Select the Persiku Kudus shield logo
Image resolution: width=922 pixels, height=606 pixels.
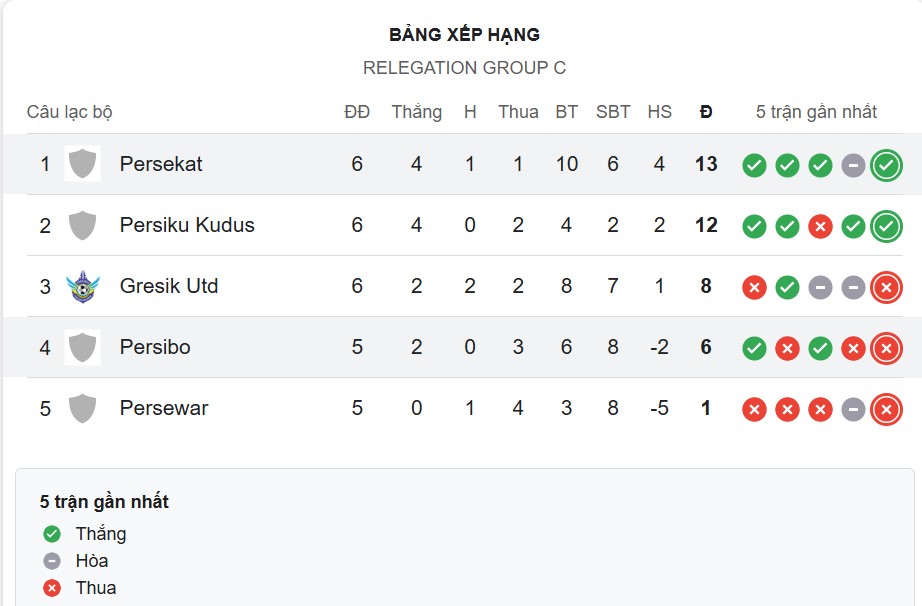click(x=83, y=225)
